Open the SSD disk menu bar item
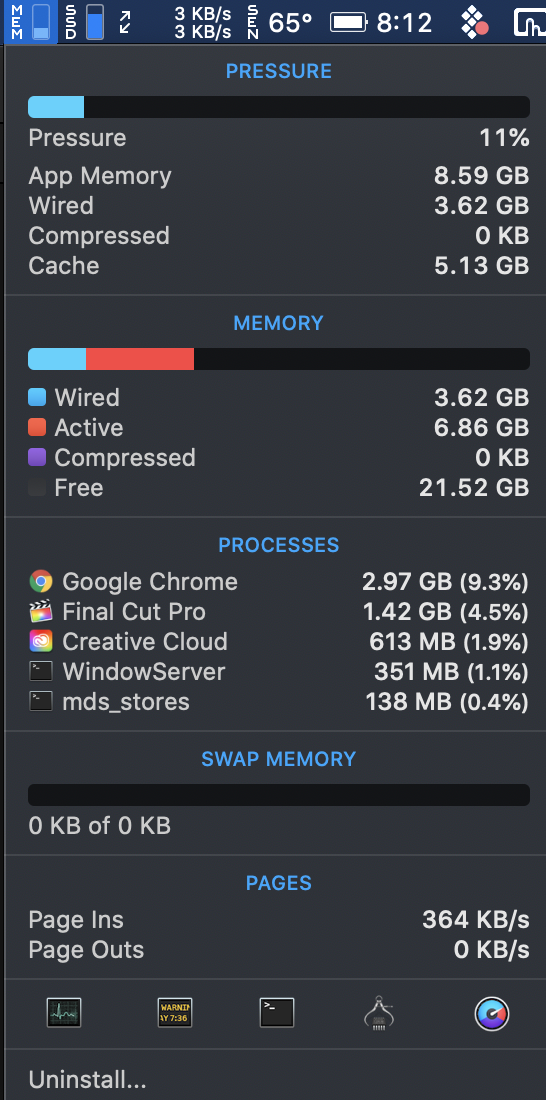Viewport: 546px width, 1100px height. tap(84, 22)
